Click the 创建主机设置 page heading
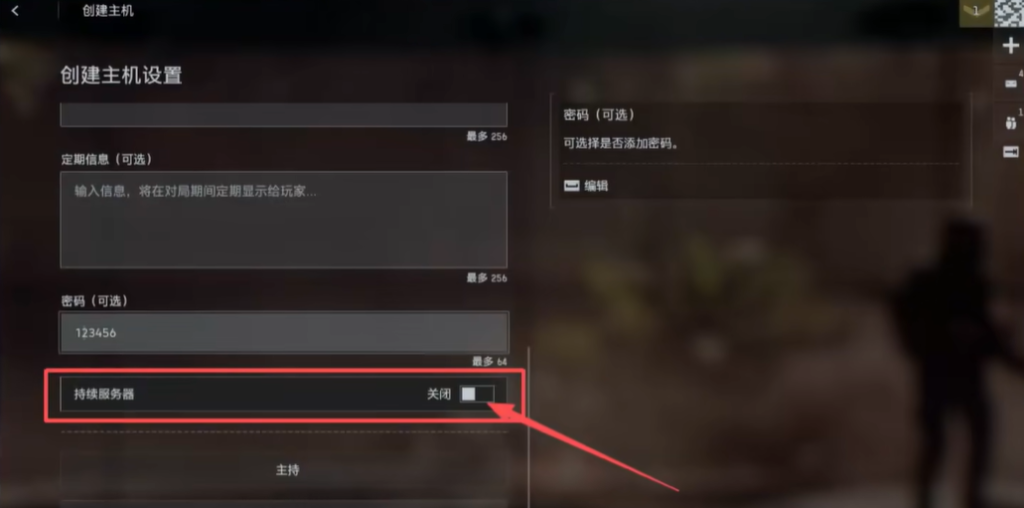This screenshot has height=508, width=1024. pyautogui.click(x=121, y=76)
